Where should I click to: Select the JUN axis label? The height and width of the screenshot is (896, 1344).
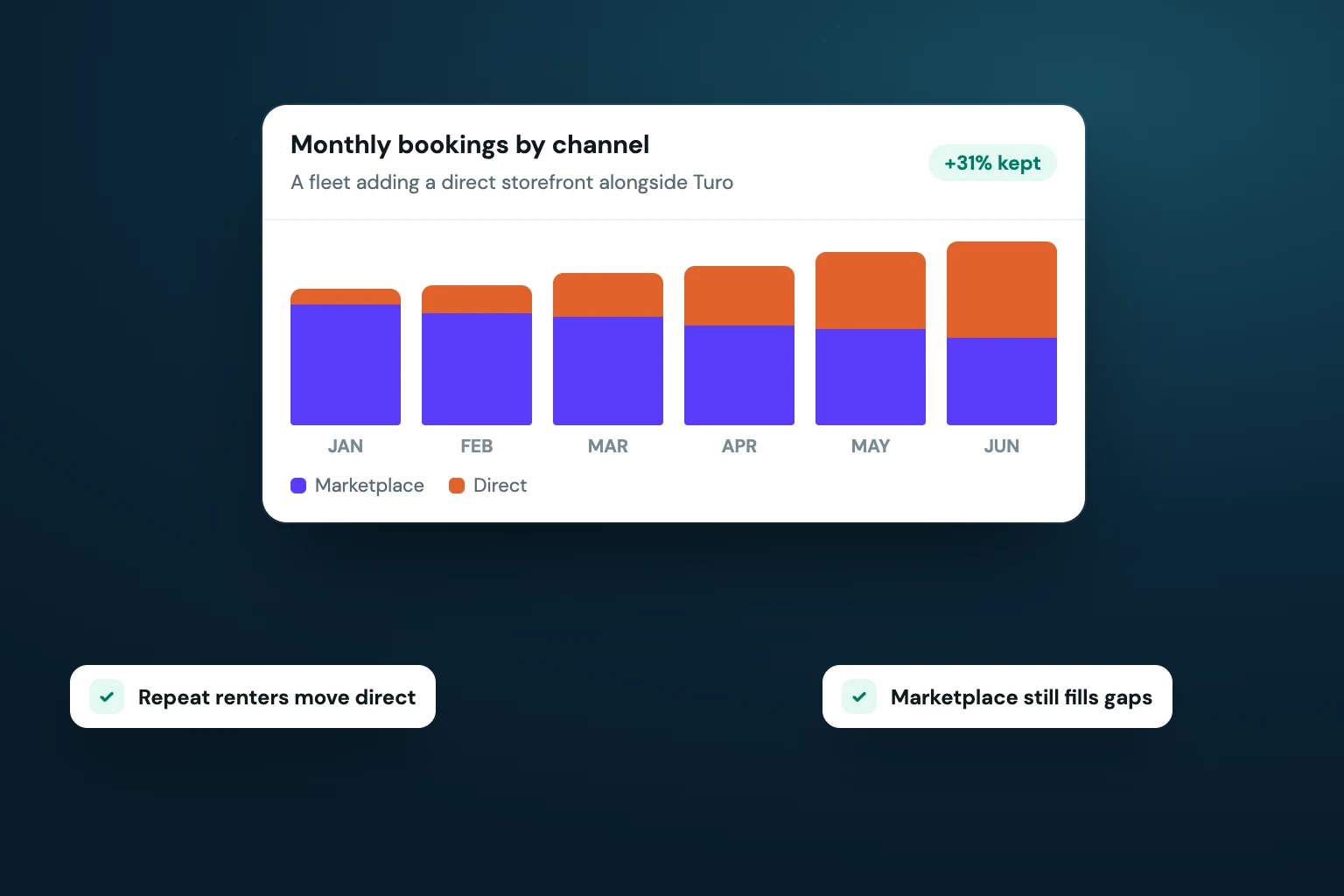pyautogui.click(x=1002, y=446)
